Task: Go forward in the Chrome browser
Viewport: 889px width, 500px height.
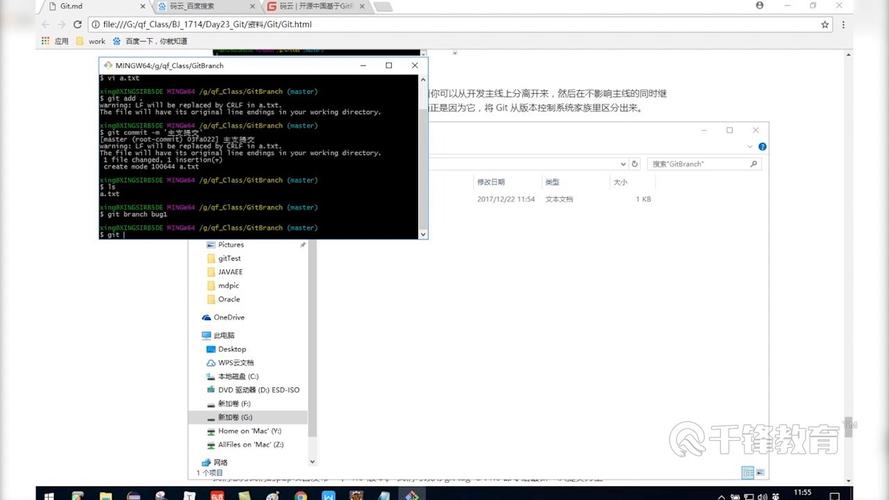Action: click(x=61, y=24)
